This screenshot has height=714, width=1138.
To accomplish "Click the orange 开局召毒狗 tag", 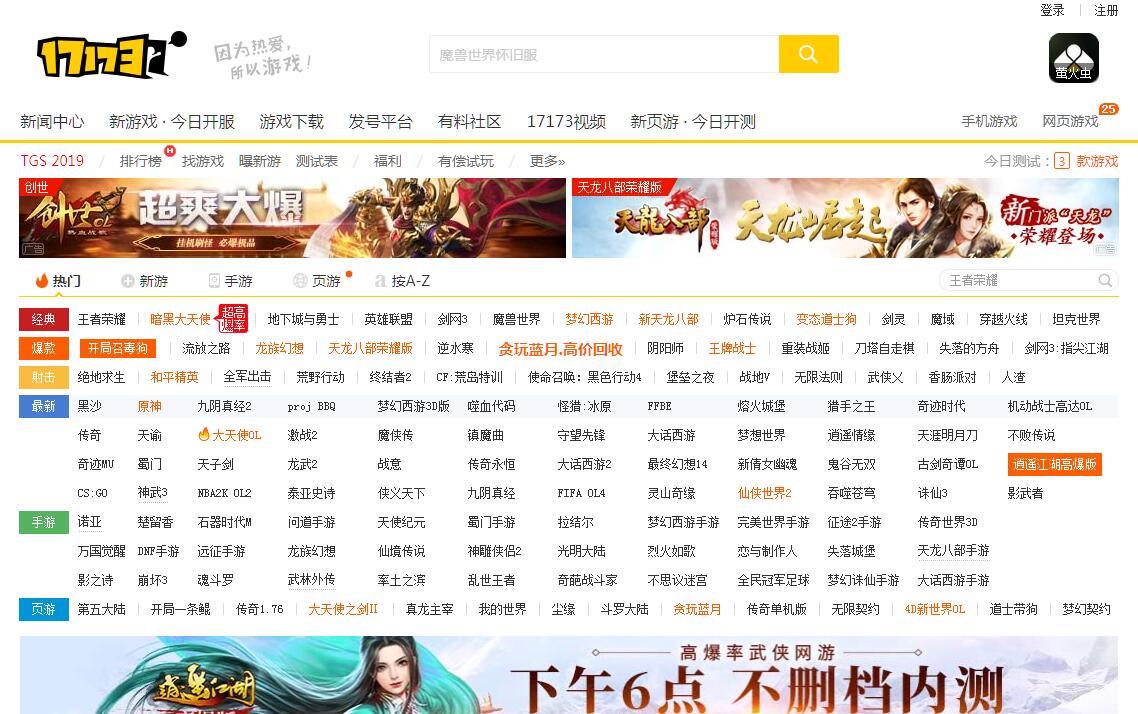I will point(117,349).
